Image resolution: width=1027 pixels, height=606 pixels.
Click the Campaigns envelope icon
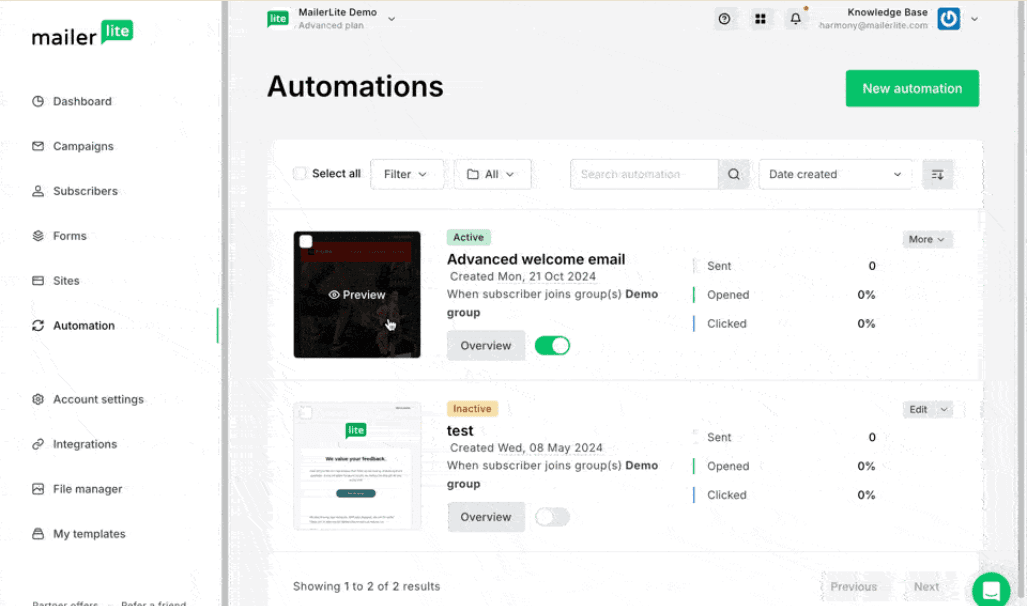click(x=38, y=146)
